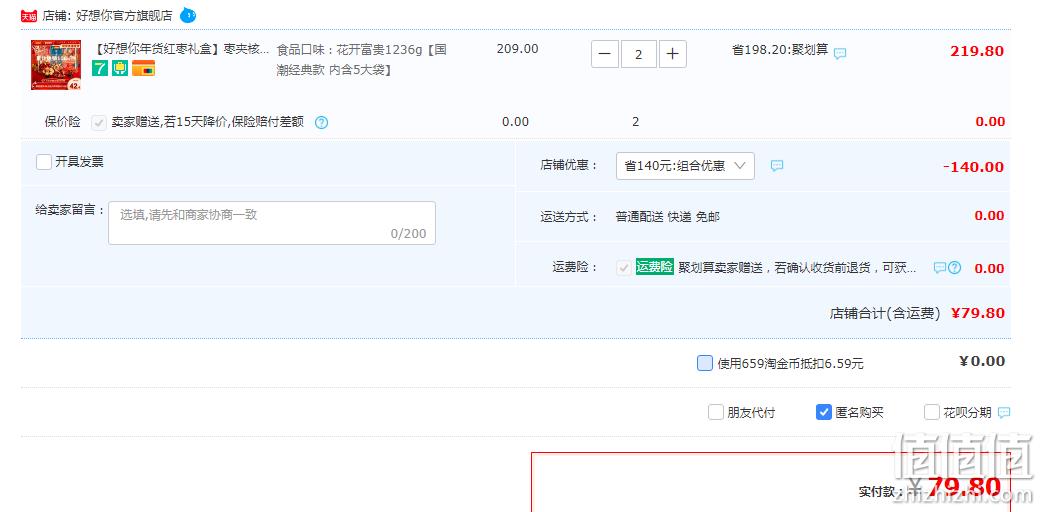Image resolution: width=1042 pixels, height=512 pixels.
Task: Increase quantity with the plus button
Action: (x=673, y=54)
